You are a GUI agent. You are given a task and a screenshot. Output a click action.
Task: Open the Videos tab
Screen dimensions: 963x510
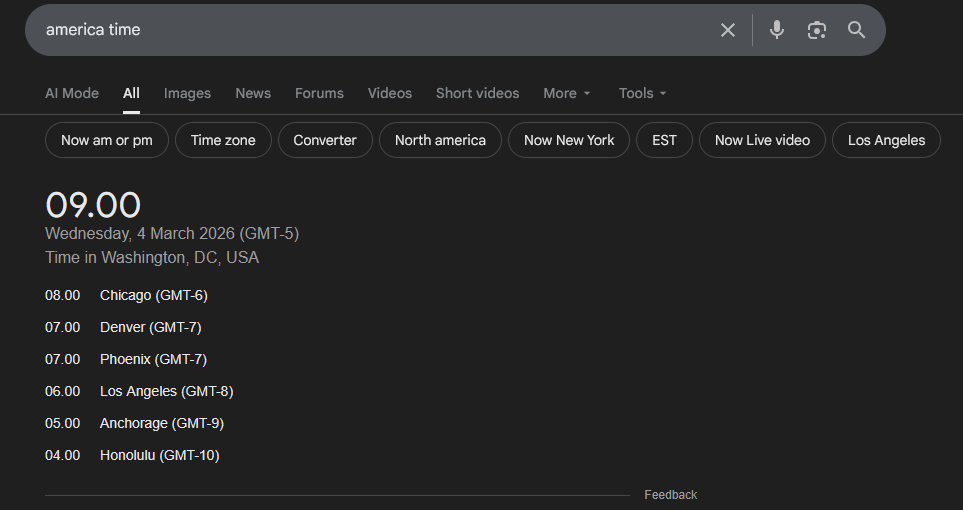click(x=390, y=93)
